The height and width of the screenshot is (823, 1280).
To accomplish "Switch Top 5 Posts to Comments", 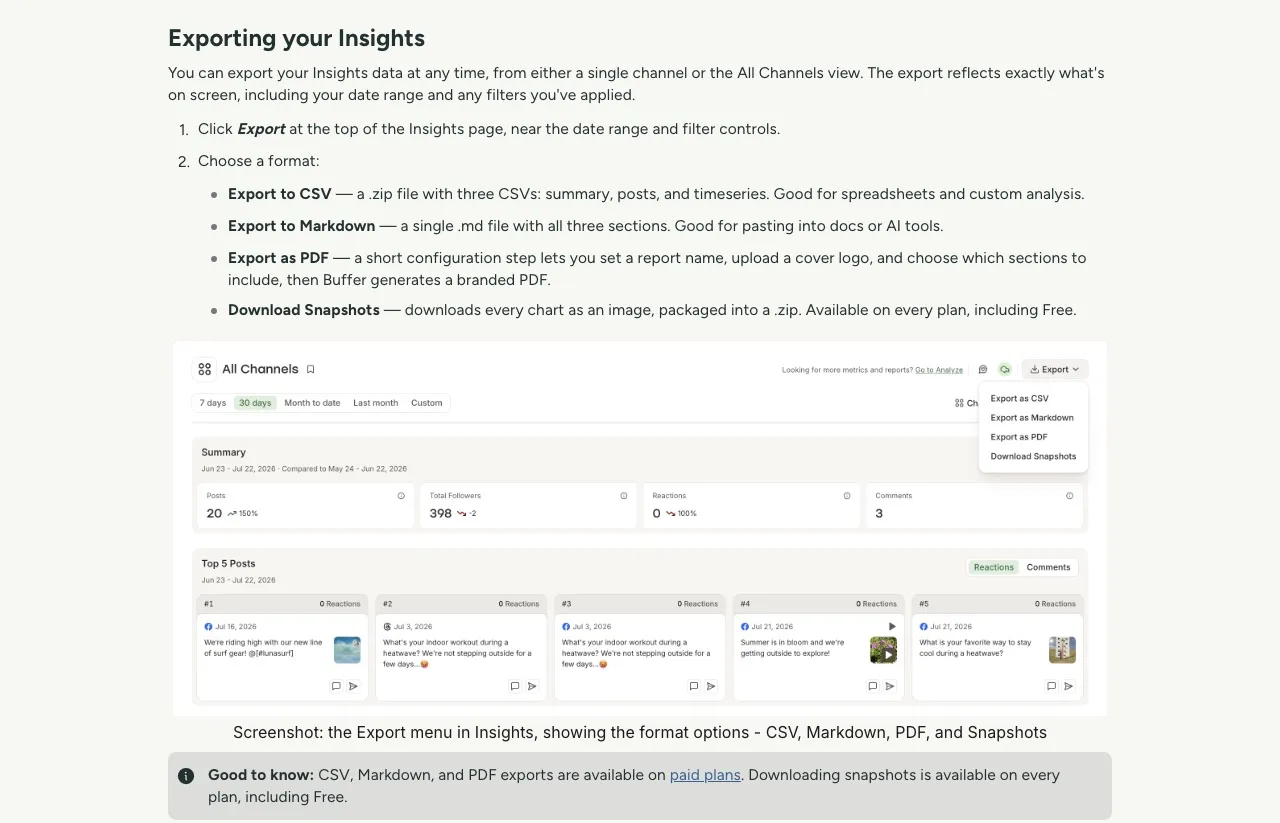I will click(1048, 567).
